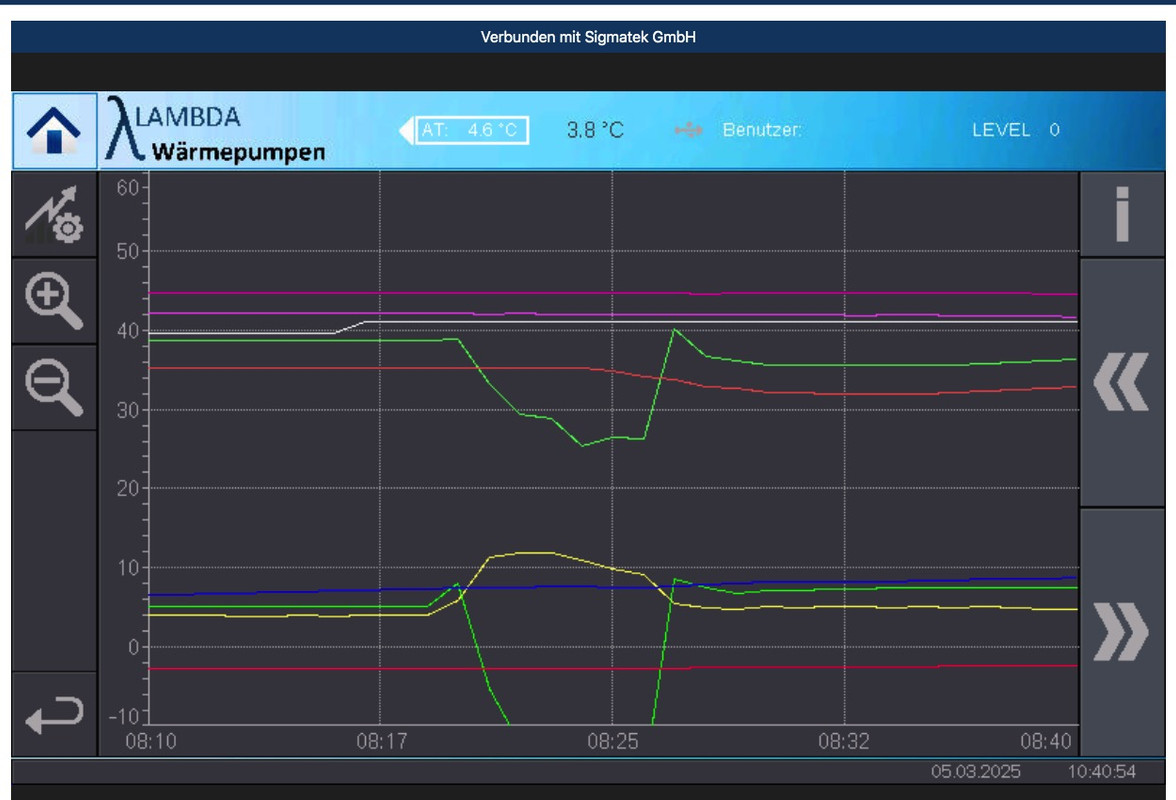Click the 3.8 °C temperature reading

point(595,130)
